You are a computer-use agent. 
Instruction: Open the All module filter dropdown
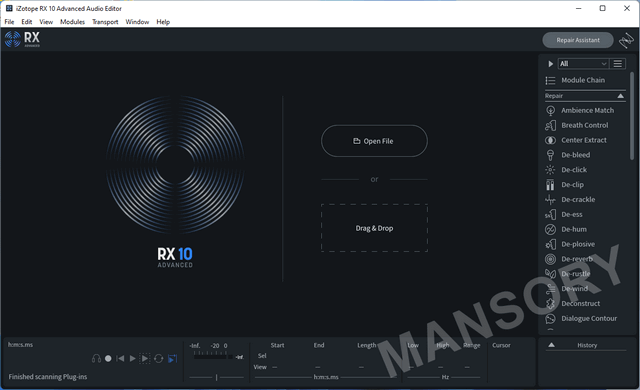[583, 64]
